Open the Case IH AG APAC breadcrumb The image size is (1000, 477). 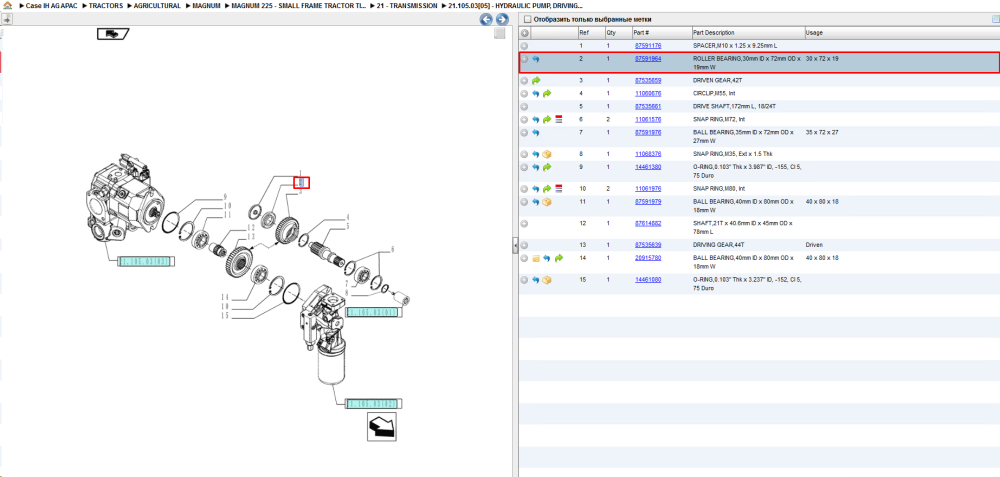(x=51, y=5)
